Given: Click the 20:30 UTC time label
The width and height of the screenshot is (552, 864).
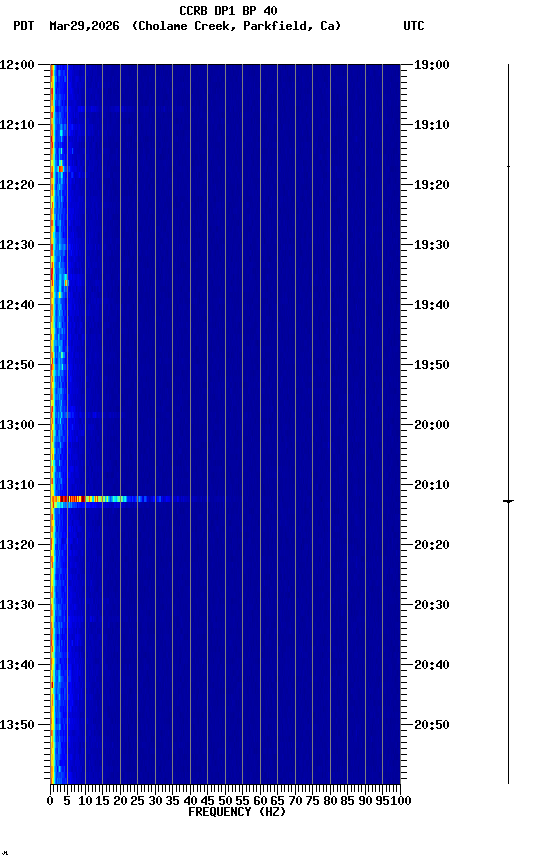Looking at the screenshot, I should point(432,605).
